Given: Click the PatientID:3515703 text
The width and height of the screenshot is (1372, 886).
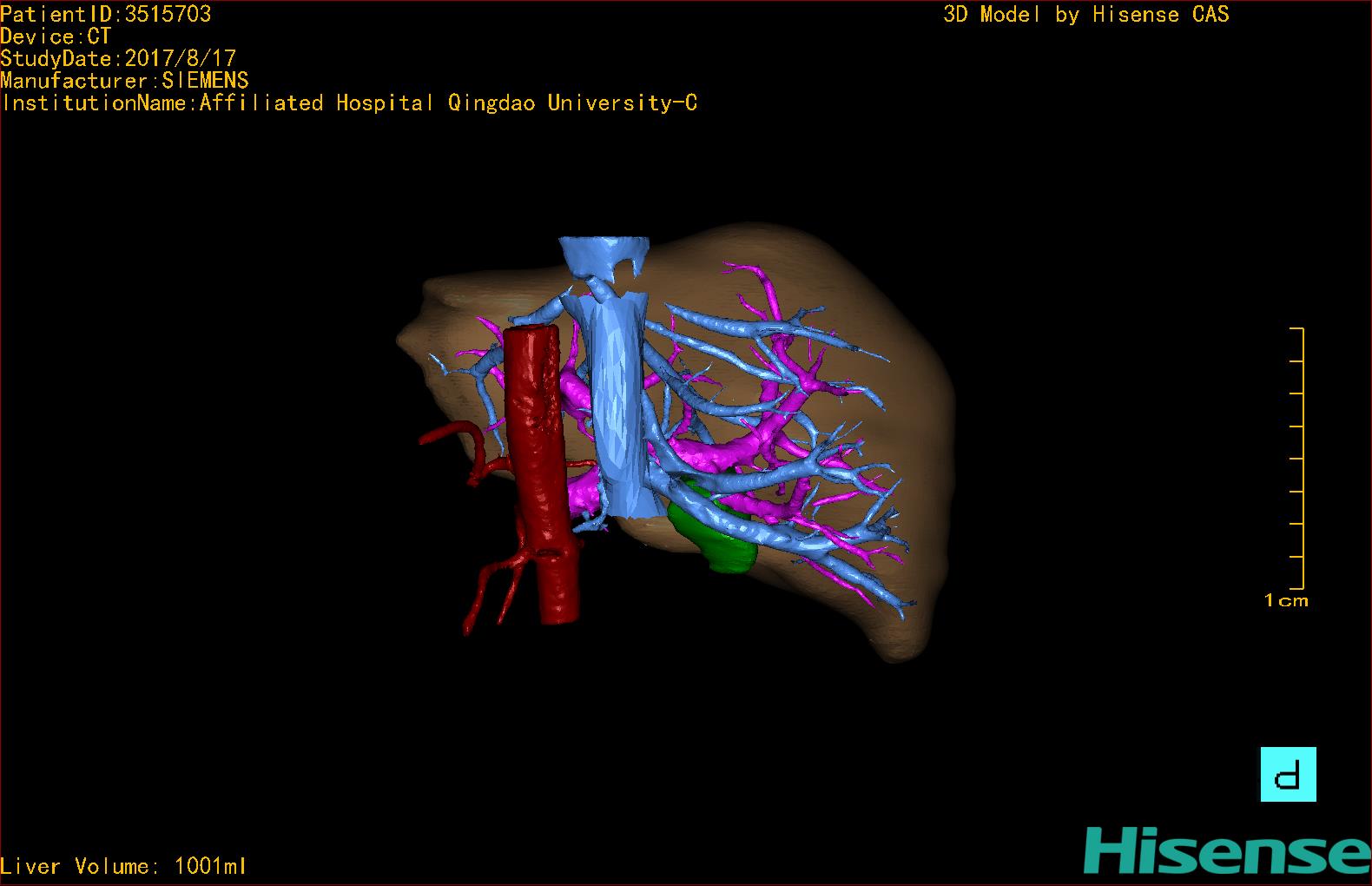Looking at the screenshot, I should click(x=106, y=14).
